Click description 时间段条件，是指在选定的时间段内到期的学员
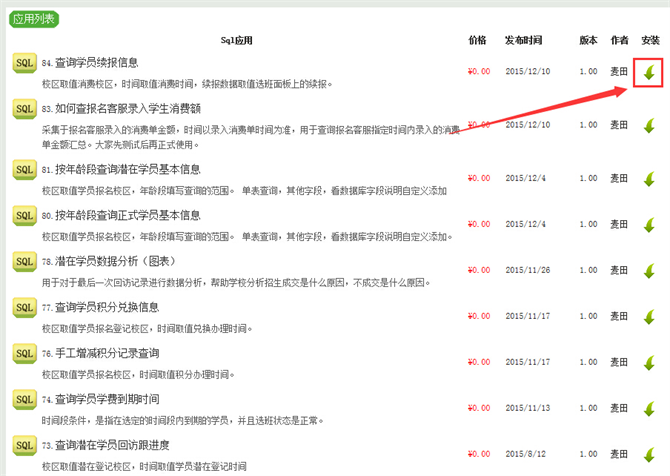Screen dimensions: 670x476 click(x=182, y=421)
